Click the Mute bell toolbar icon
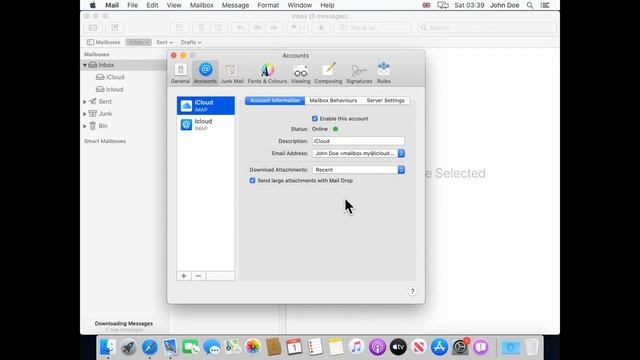Screen dimensions: 640x360 (321, 28)
